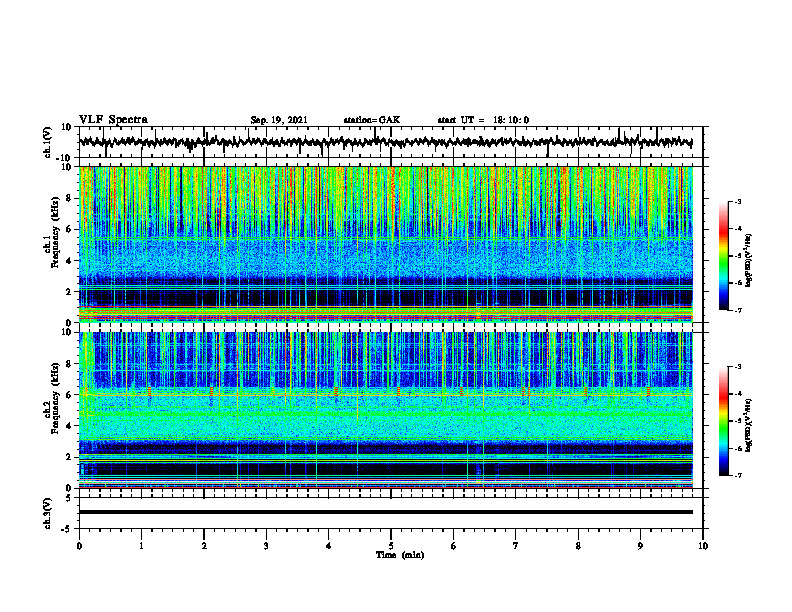Click the "10" tick on the time axis
Viewport: 792px width, 612px height.
[703, 546]
